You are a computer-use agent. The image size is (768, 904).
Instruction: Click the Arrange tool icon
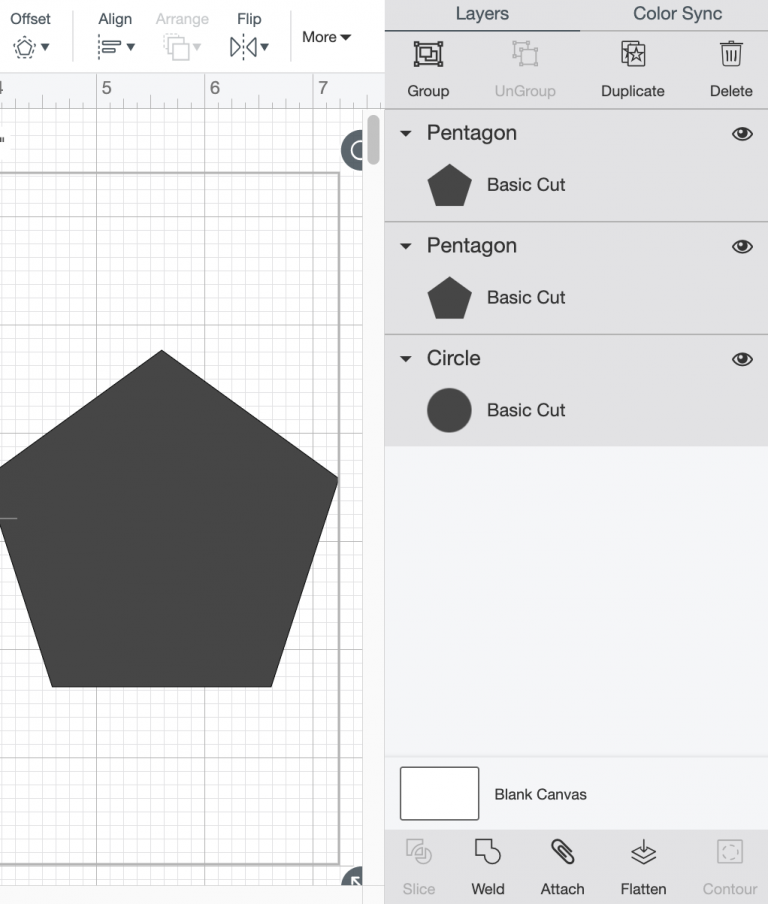coord(176,47)
